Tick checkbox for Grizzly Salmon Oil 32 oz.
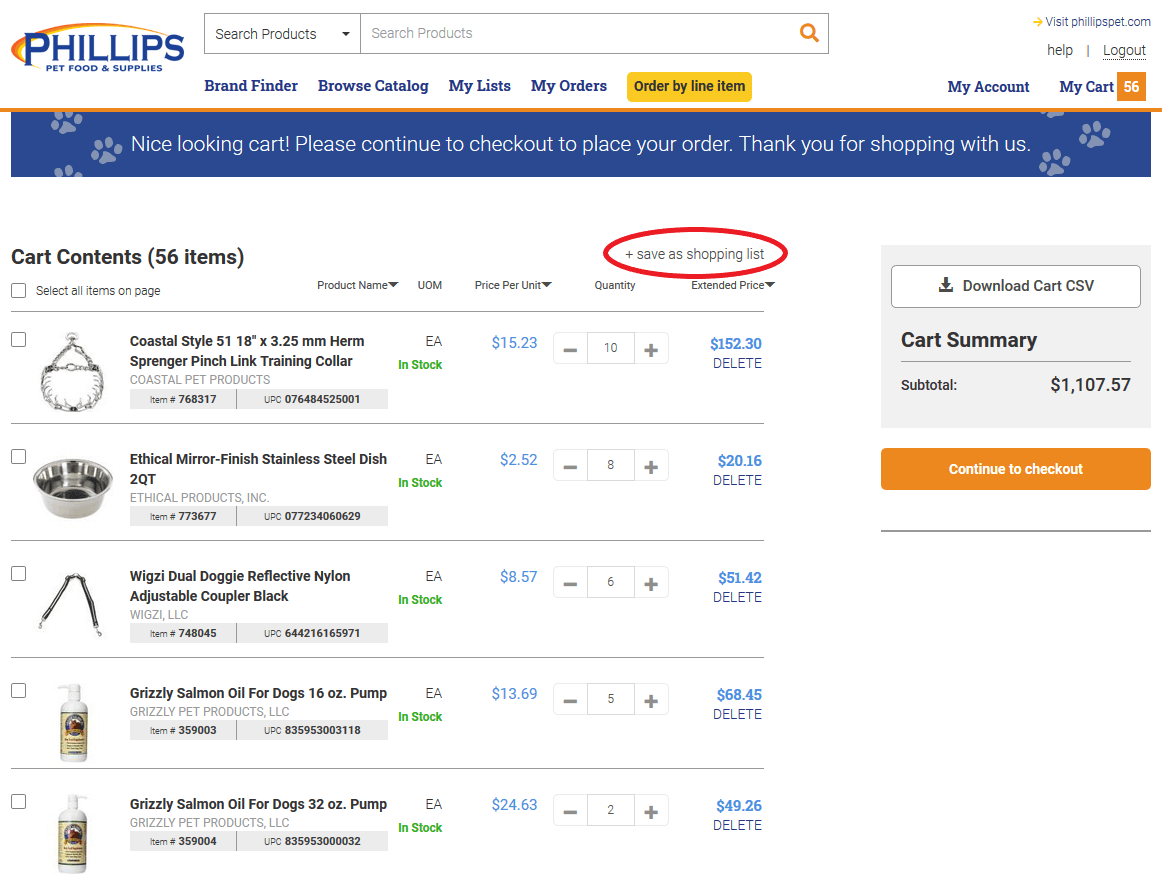 click(19, 802)
